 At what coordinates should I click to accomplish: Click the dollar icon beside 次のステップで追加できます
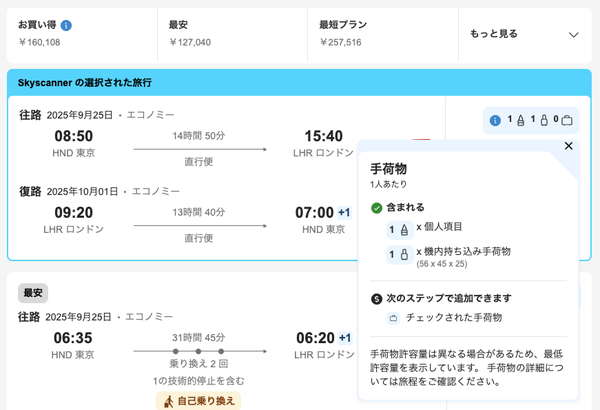tap(376, 298)
